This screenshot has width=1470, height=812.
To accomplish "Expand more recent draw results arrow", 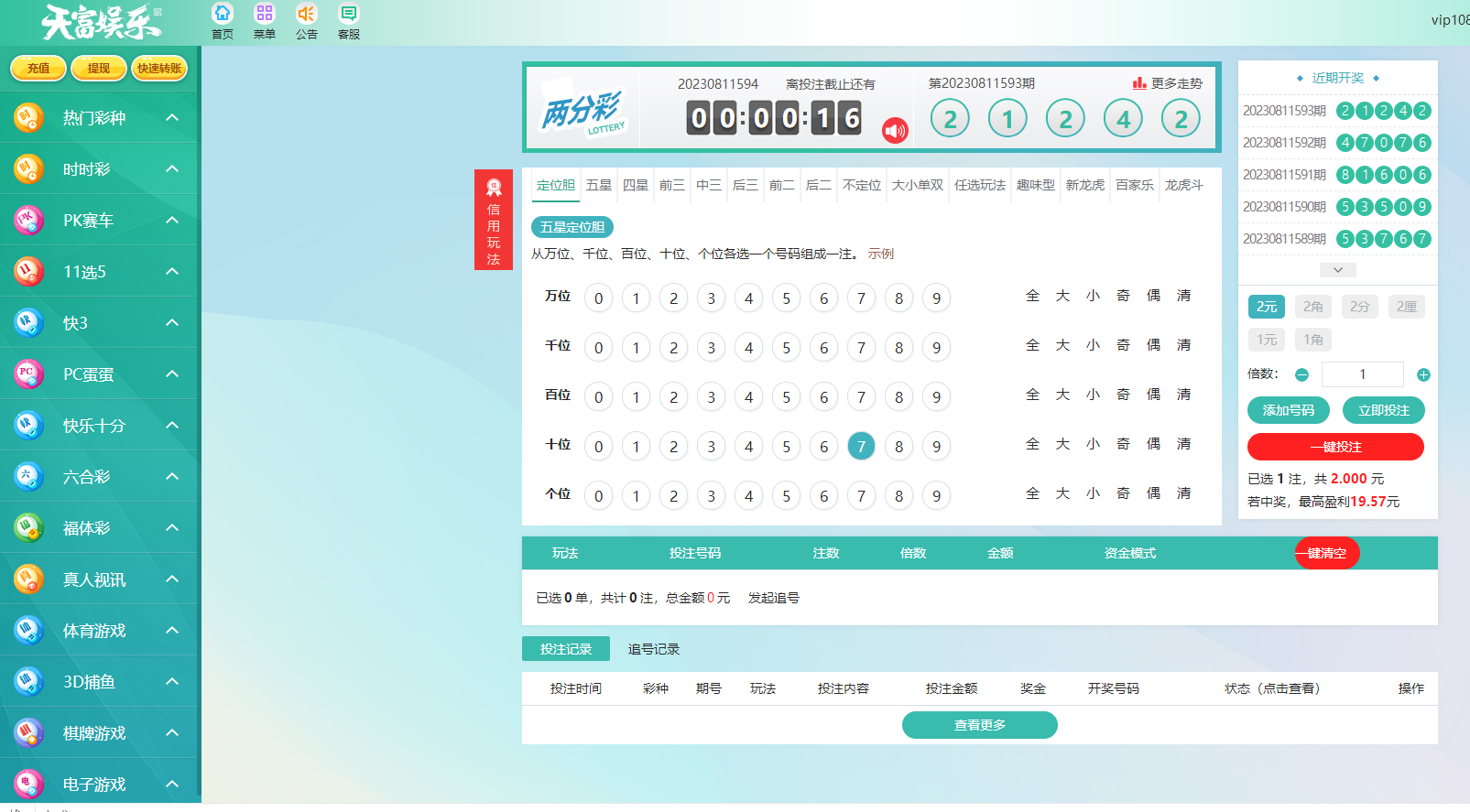I will [1337, 270].
